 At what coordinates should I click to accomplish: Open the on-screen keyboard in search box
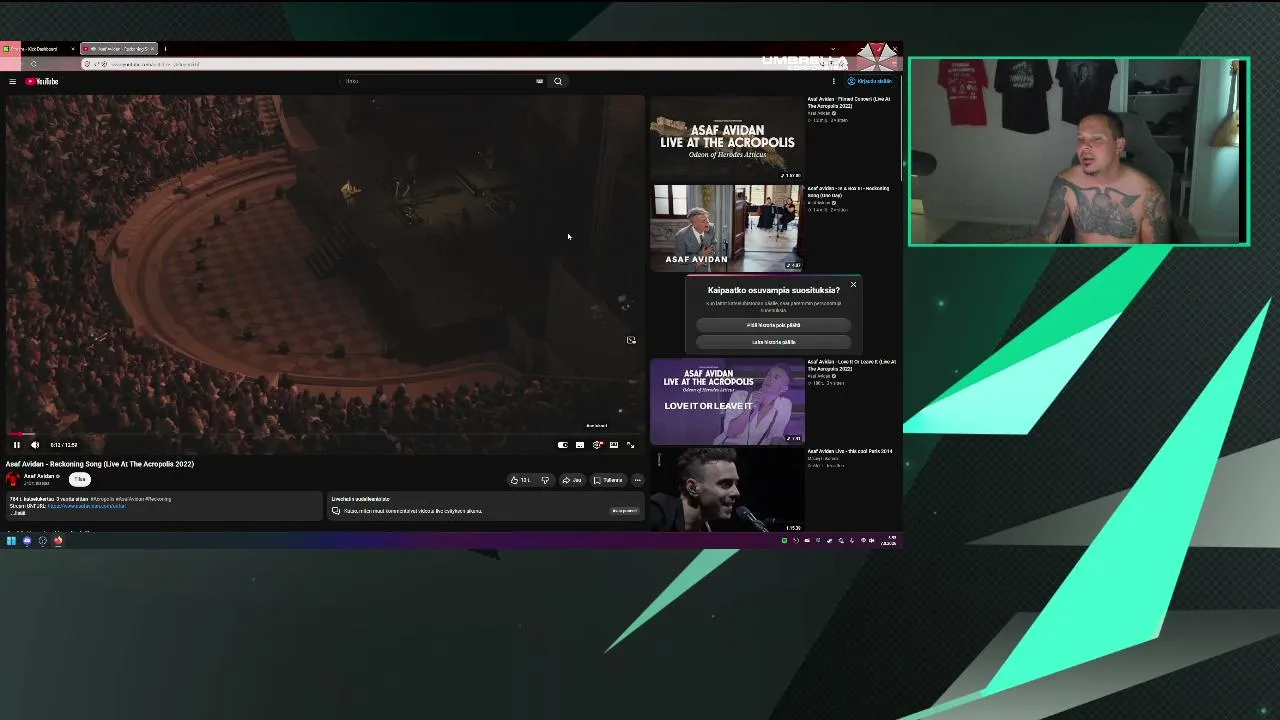pos(540,81)
